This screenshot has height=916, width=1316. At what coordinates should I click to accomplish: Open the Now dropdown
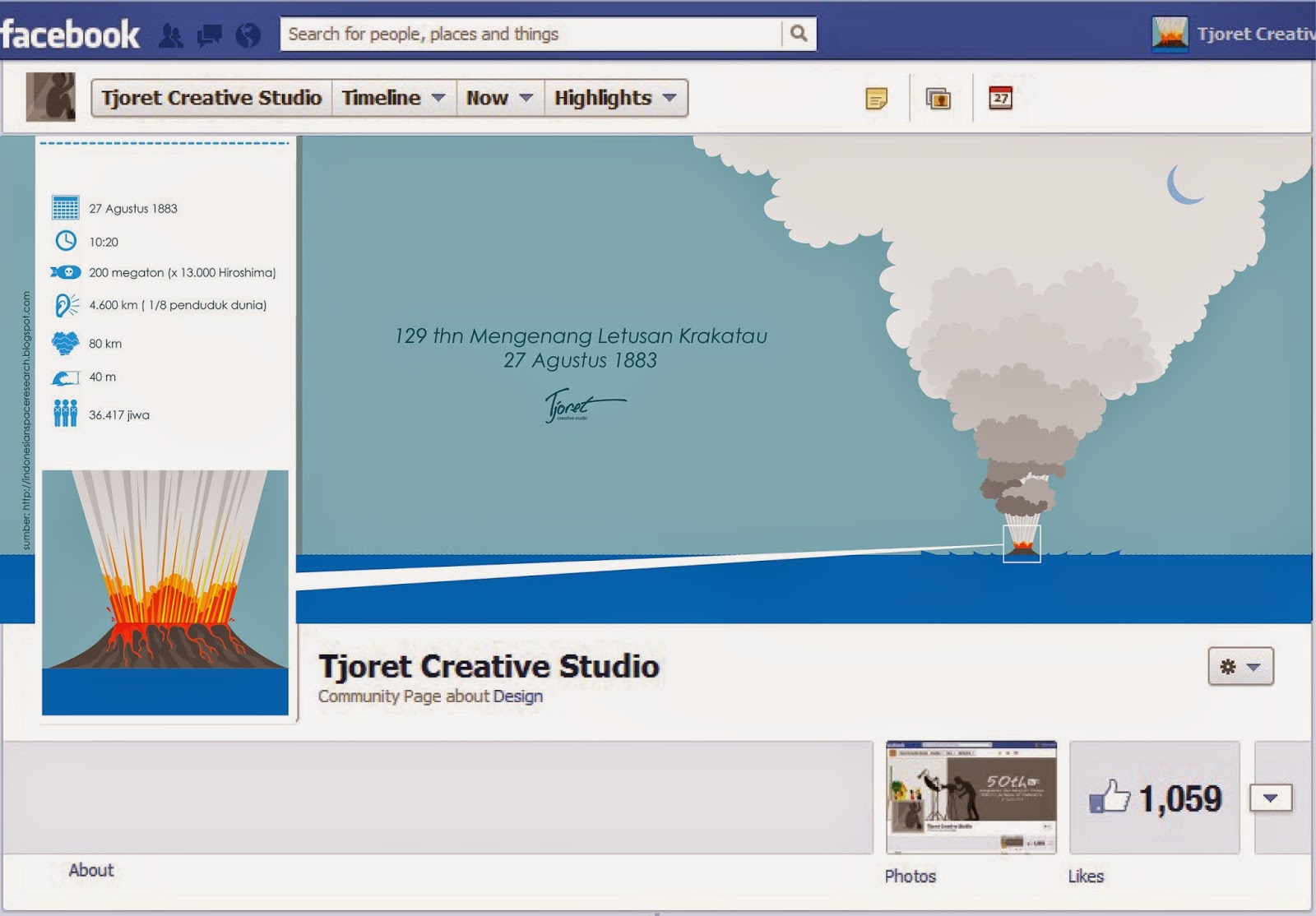(500, 98)
